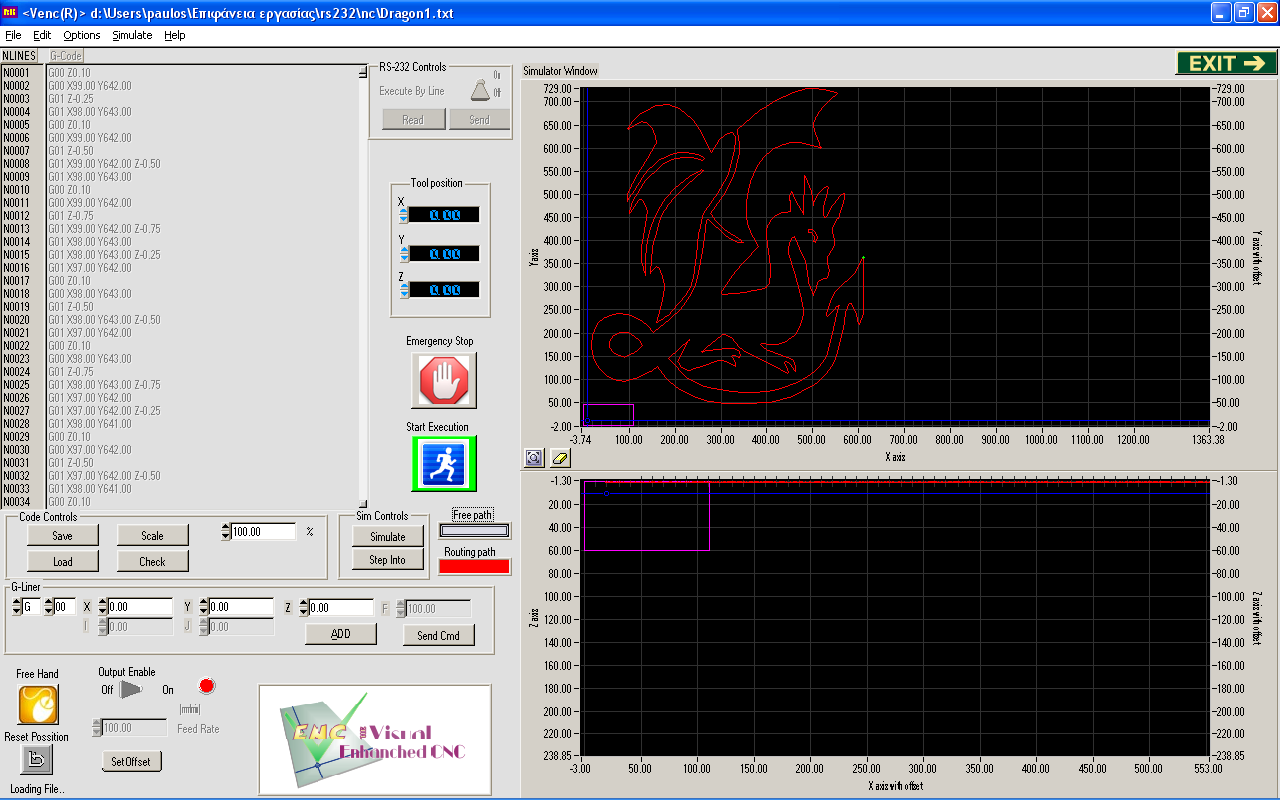1280x800 pixels.
Task: Click the Venc application icon in title bar
Action: 9,12
